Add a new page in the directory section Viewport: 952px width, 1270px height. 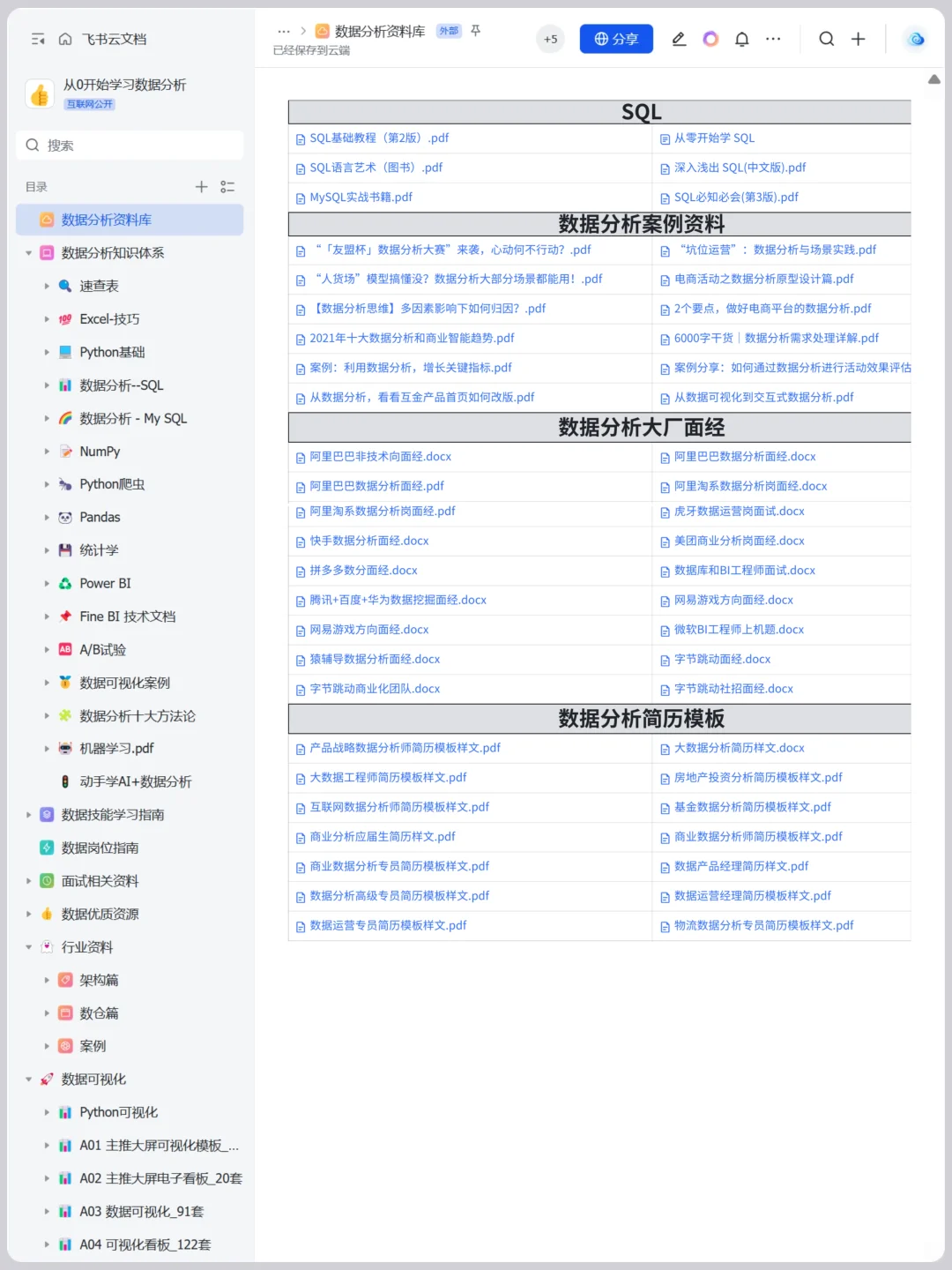201,187
